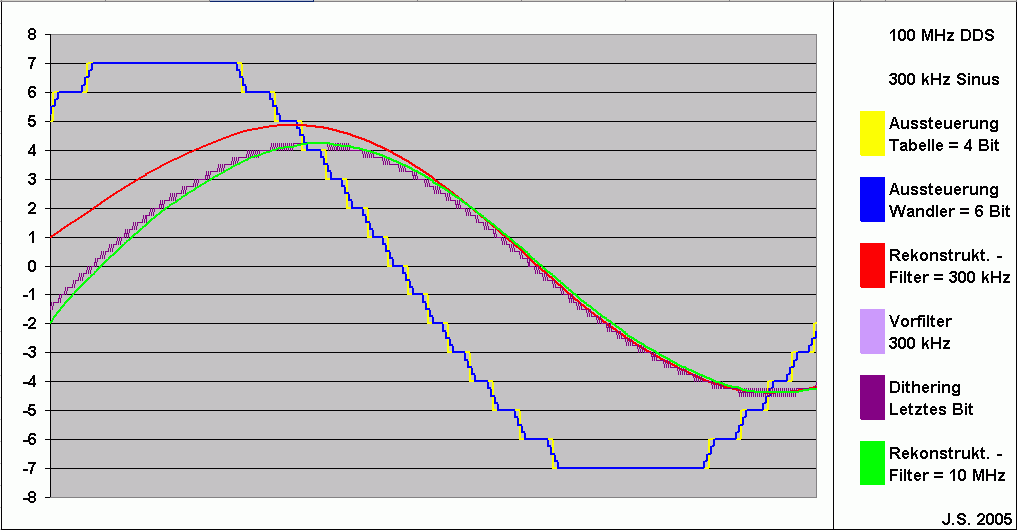
Task: Click the 'J.S. 2005' signature text
Action: (x=977, y=518)
